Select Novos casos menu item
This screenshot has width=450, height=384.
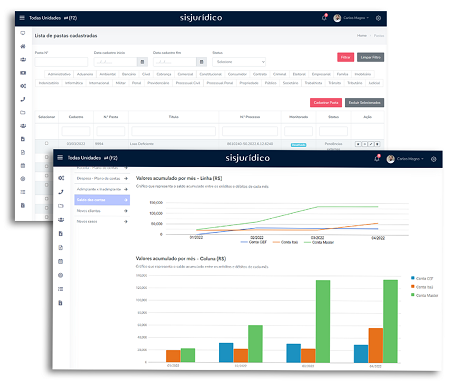click(x=102, y=221)
